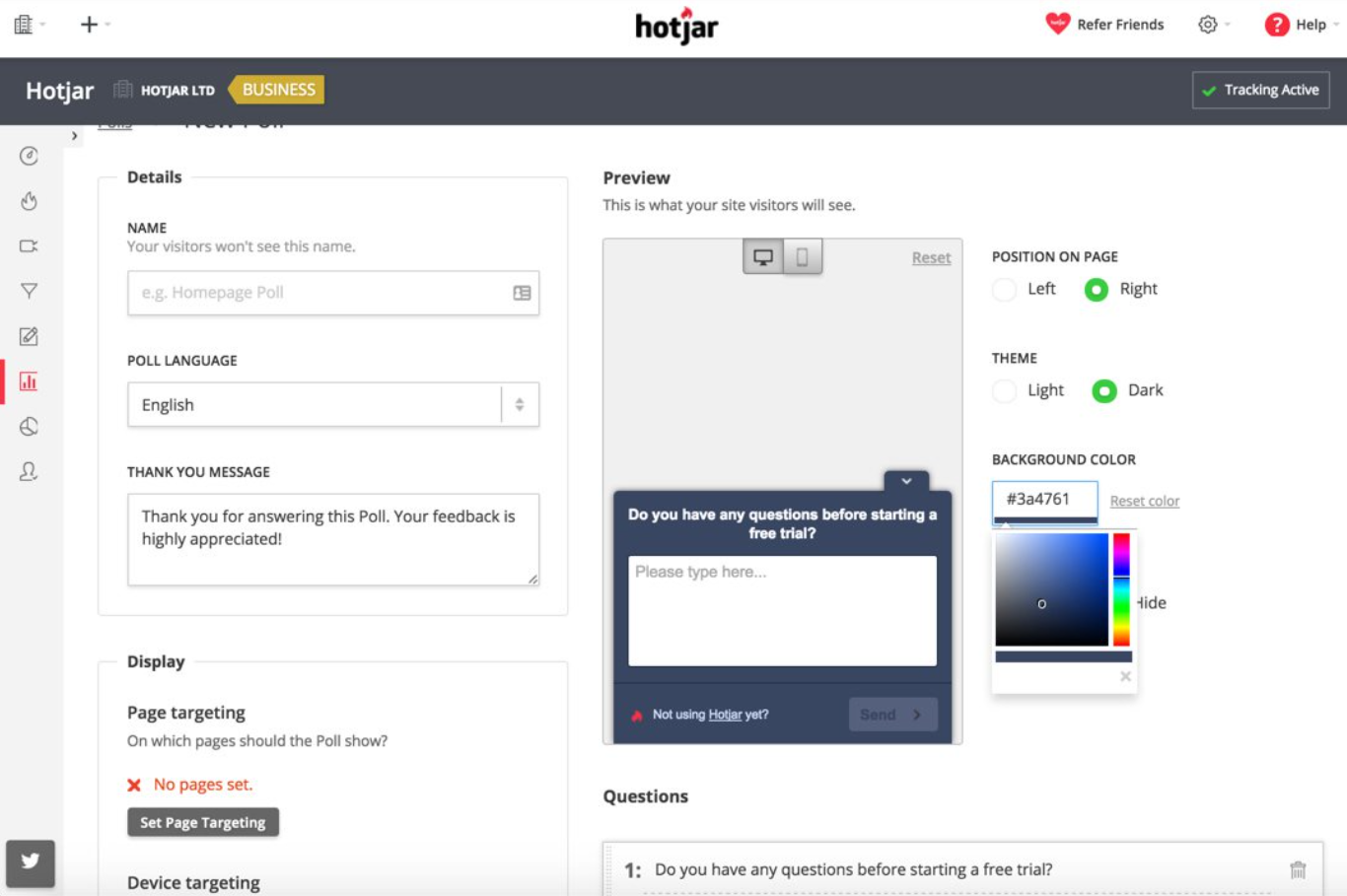Click the plus add-new icon
Screen dimensions: 1347x896
[89, 25]
